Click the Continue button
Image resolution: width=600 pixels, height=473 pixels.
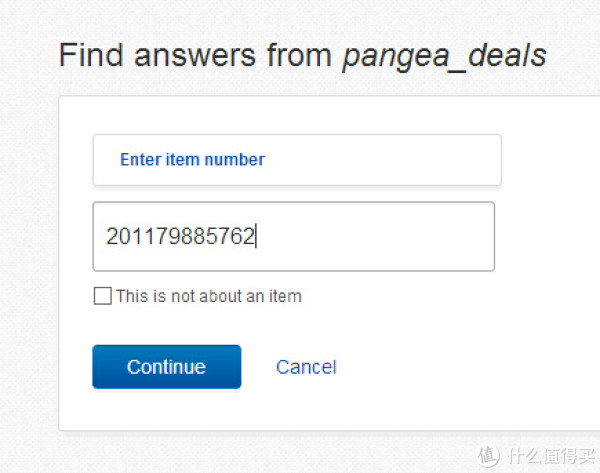click(167, 367)
